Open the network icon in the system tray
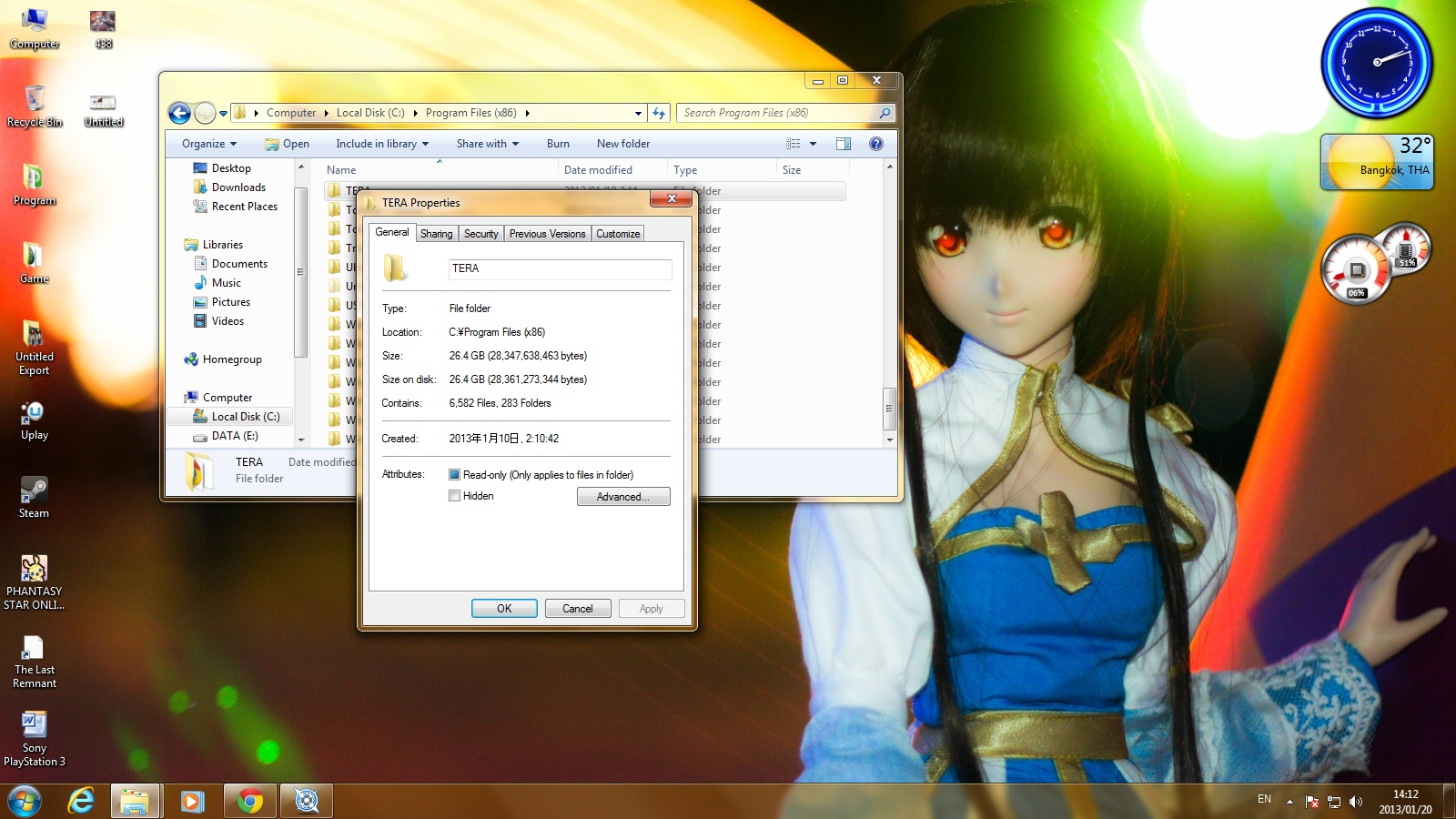 pos(1334,802)
